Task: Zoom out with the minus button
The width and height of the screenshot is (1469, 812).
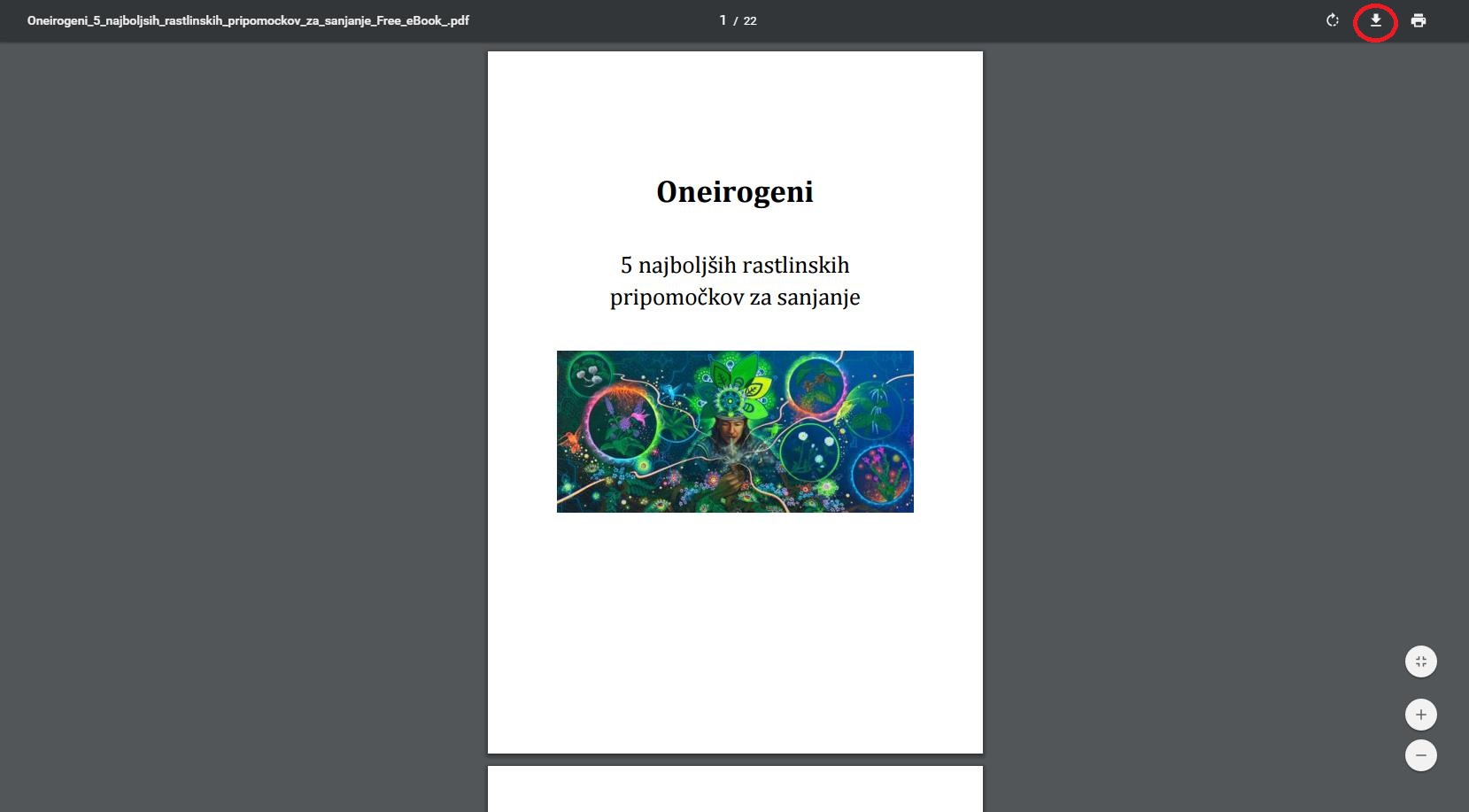Action: pos(1420,755)
